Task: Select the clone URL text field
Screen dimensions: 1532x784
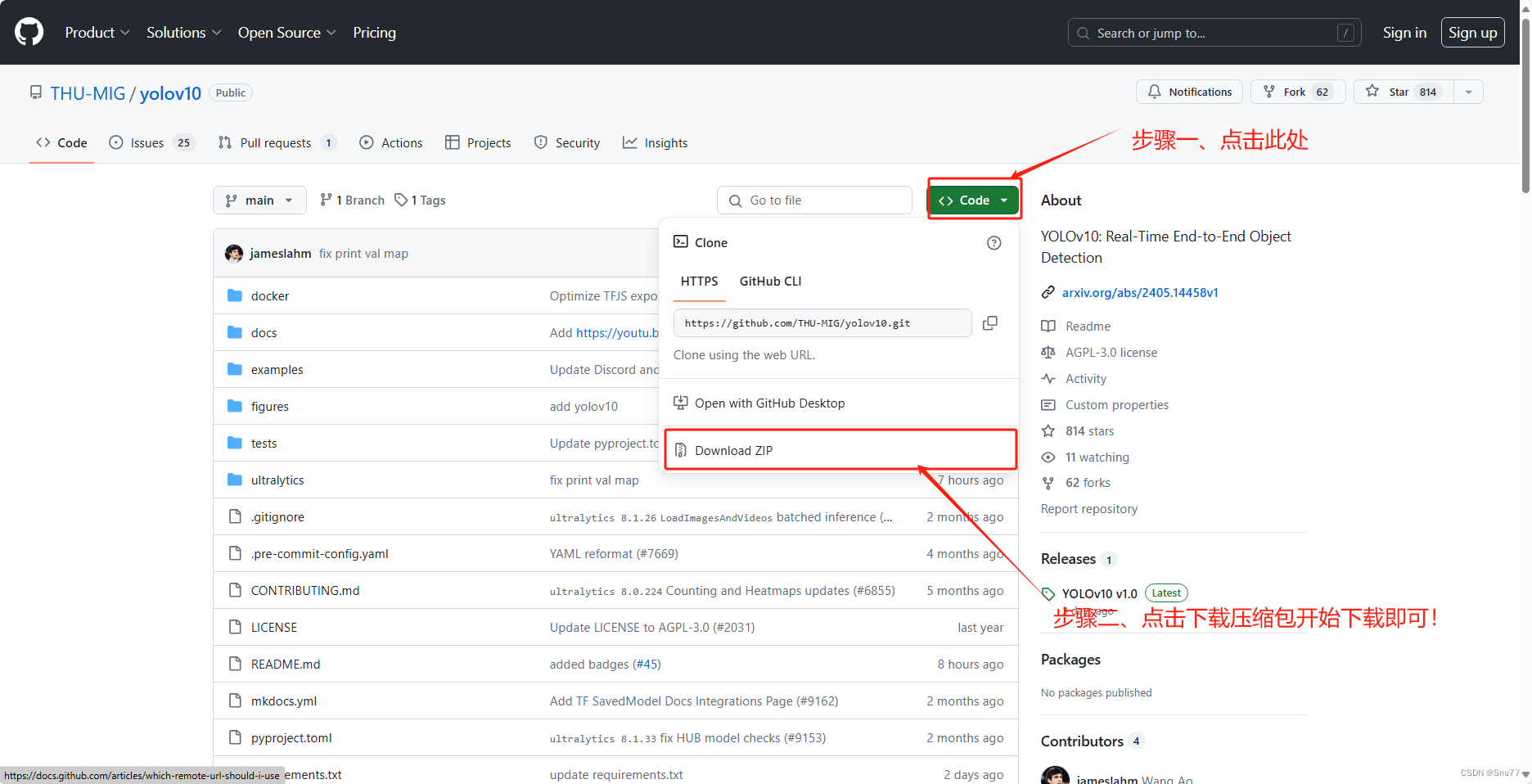Action: tap(822, 323)
